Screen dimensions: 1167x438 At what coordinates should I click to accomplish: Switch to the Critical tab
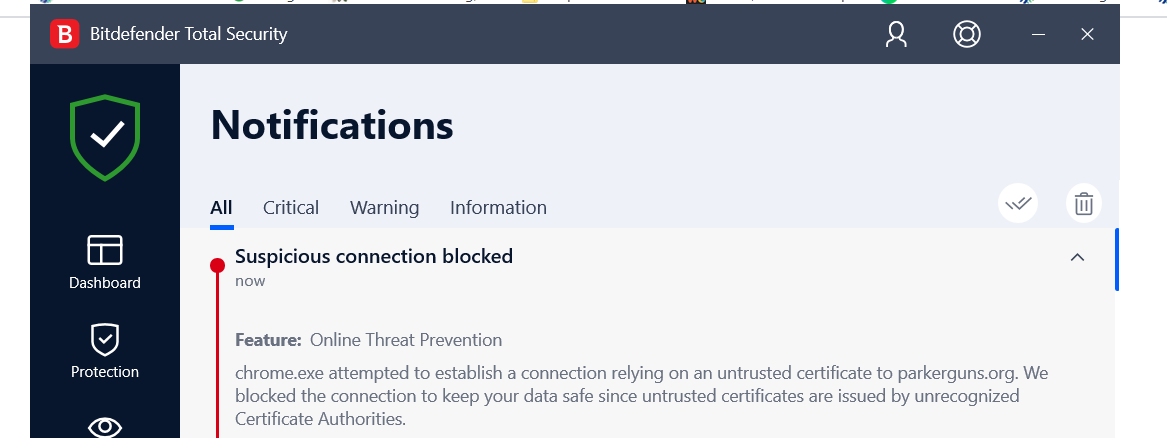tap(291, 208)
